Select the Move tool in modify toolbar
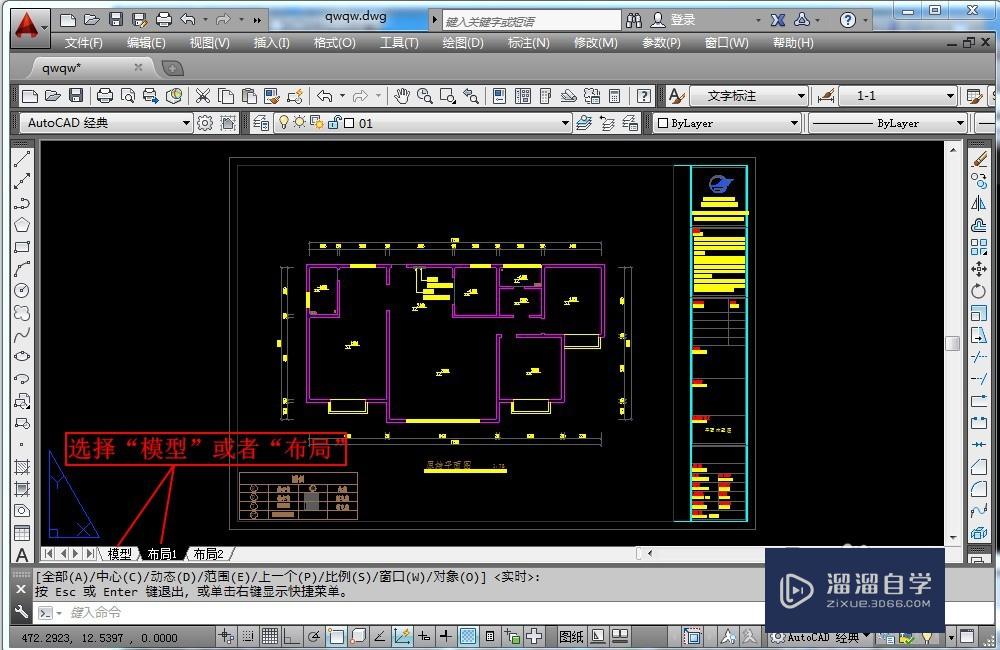Screen dimensions: 1000x650 click(x=979, y=269)
